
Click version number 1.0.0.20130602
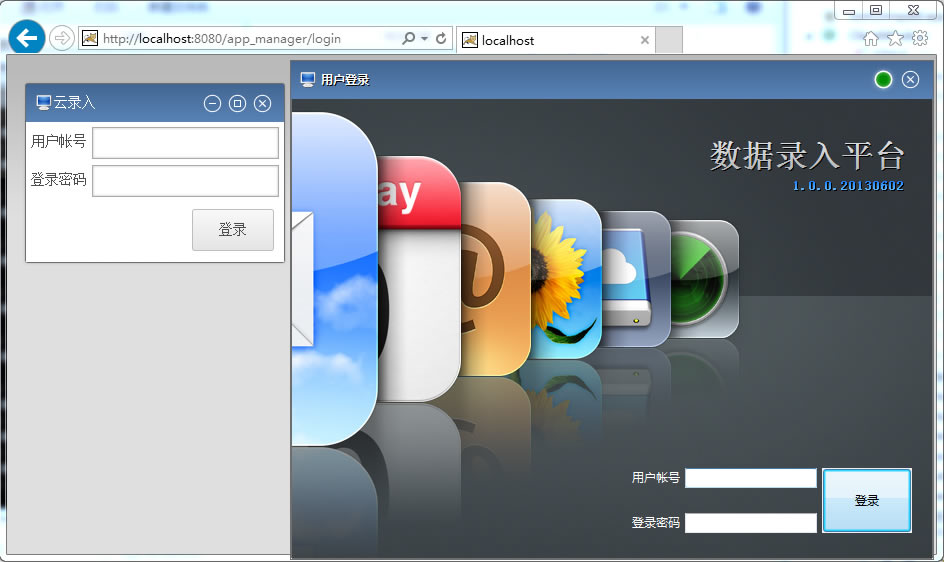tap(848, 186)
